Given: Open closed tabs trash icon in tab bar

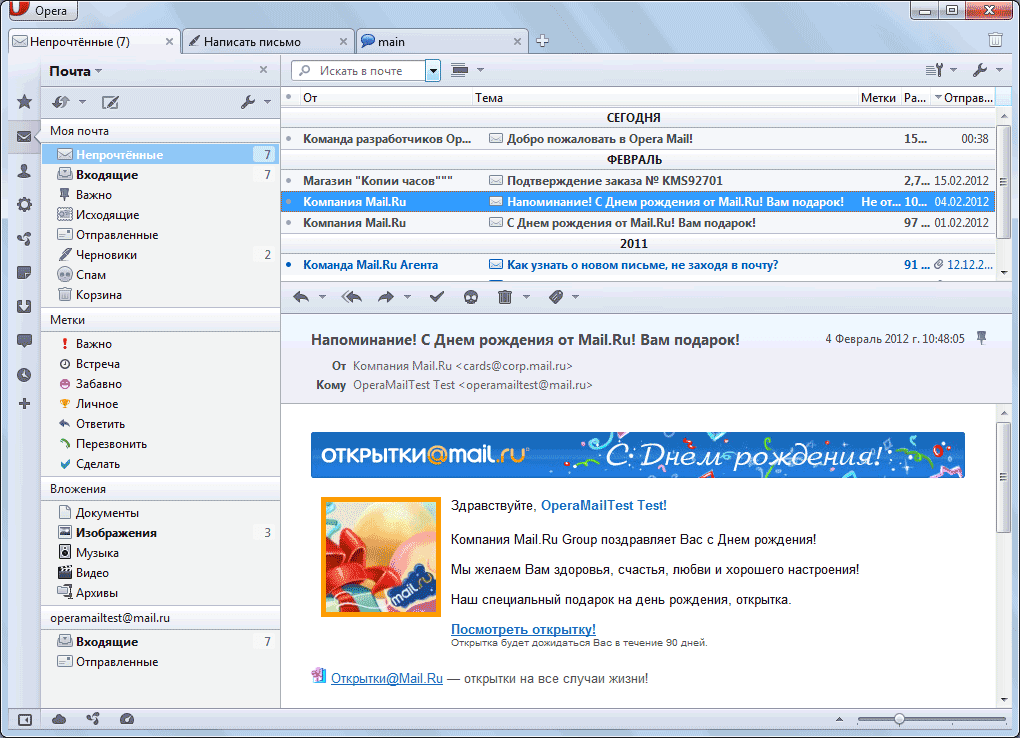Looking at the screenshot, I should [x=995, y=40].
